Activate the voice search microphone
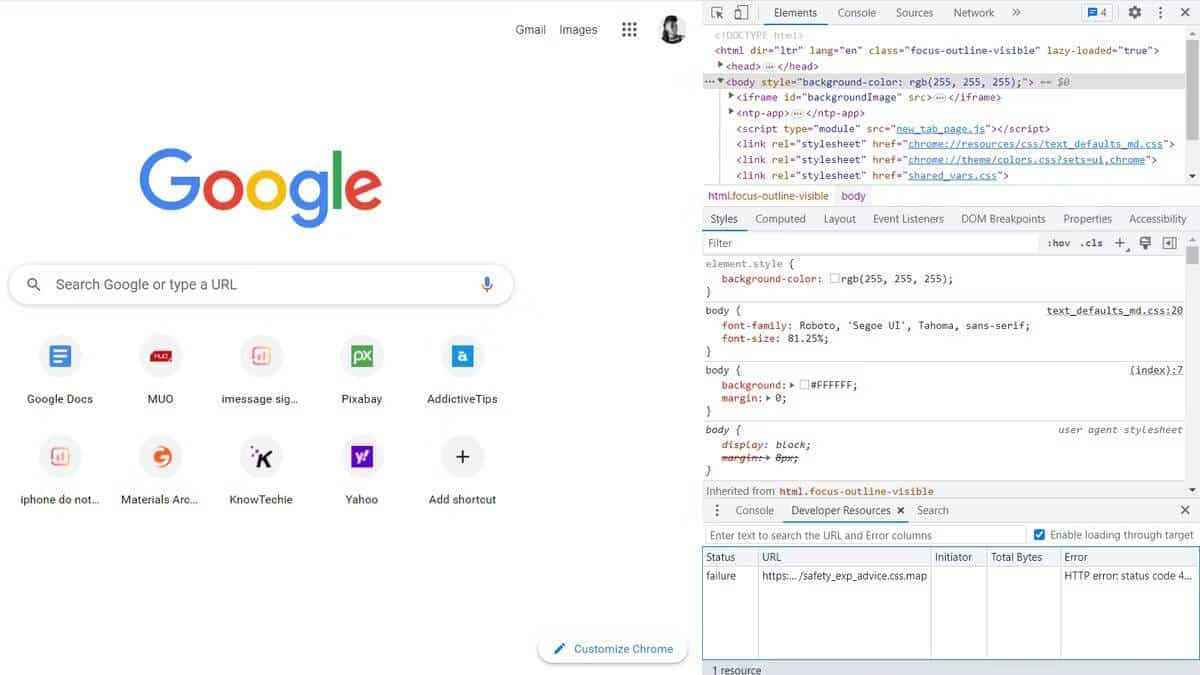Screen dimensions: 1200x675 (x=487, y=284)
